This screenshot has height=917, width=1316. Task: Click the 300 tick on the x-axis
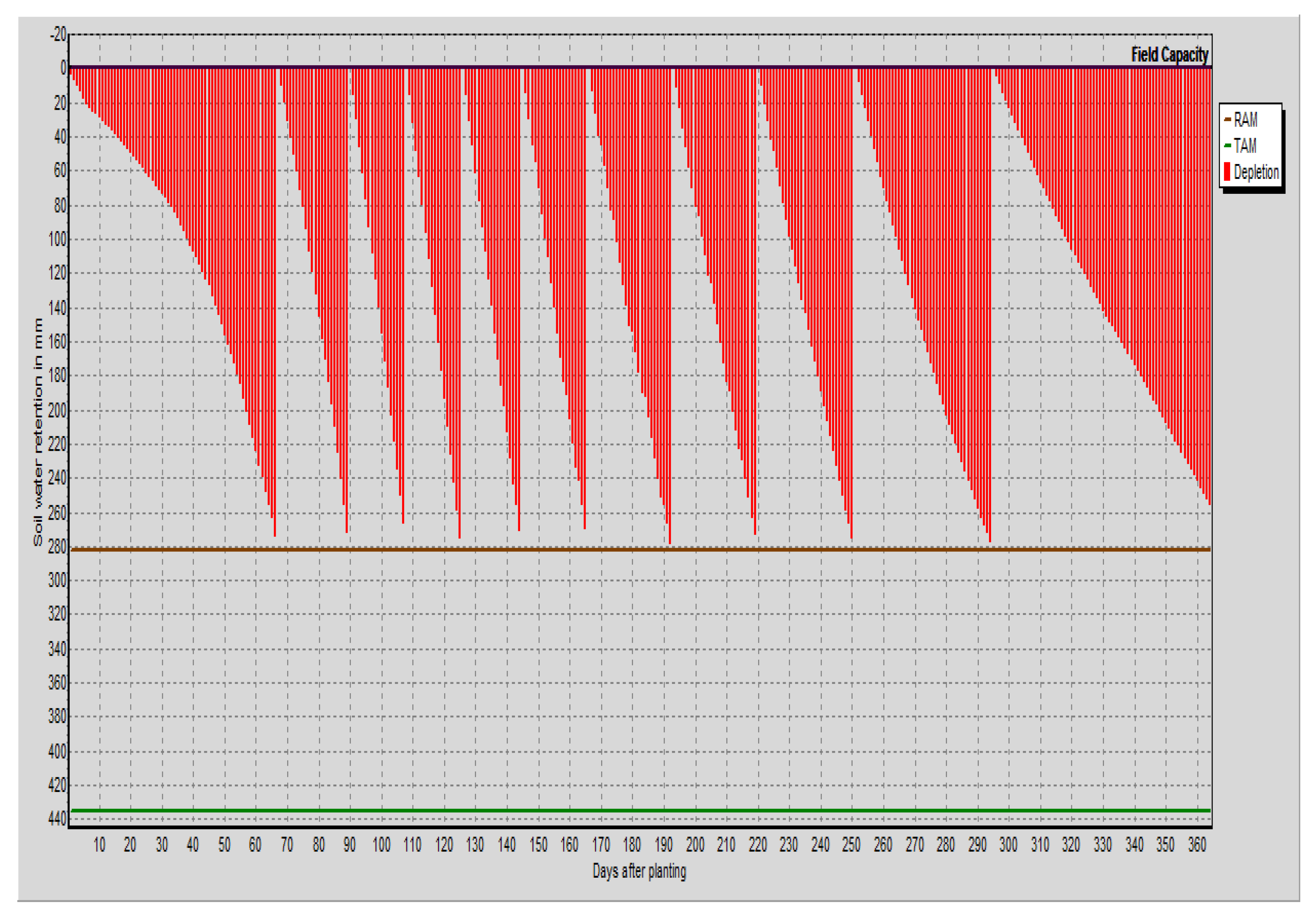tap(1008, 845)
